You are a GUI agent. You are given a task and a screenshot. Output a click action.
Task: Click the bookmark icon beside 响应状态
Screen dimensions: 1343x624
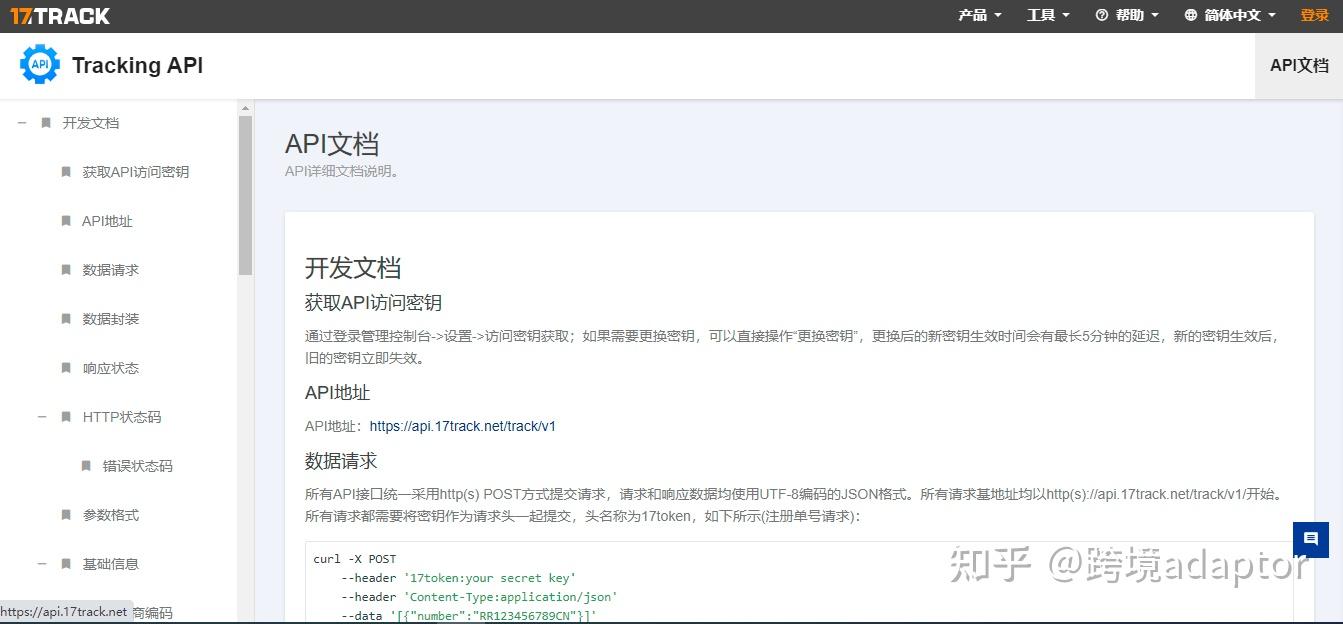pyautogui.click(x=64, y=368)
